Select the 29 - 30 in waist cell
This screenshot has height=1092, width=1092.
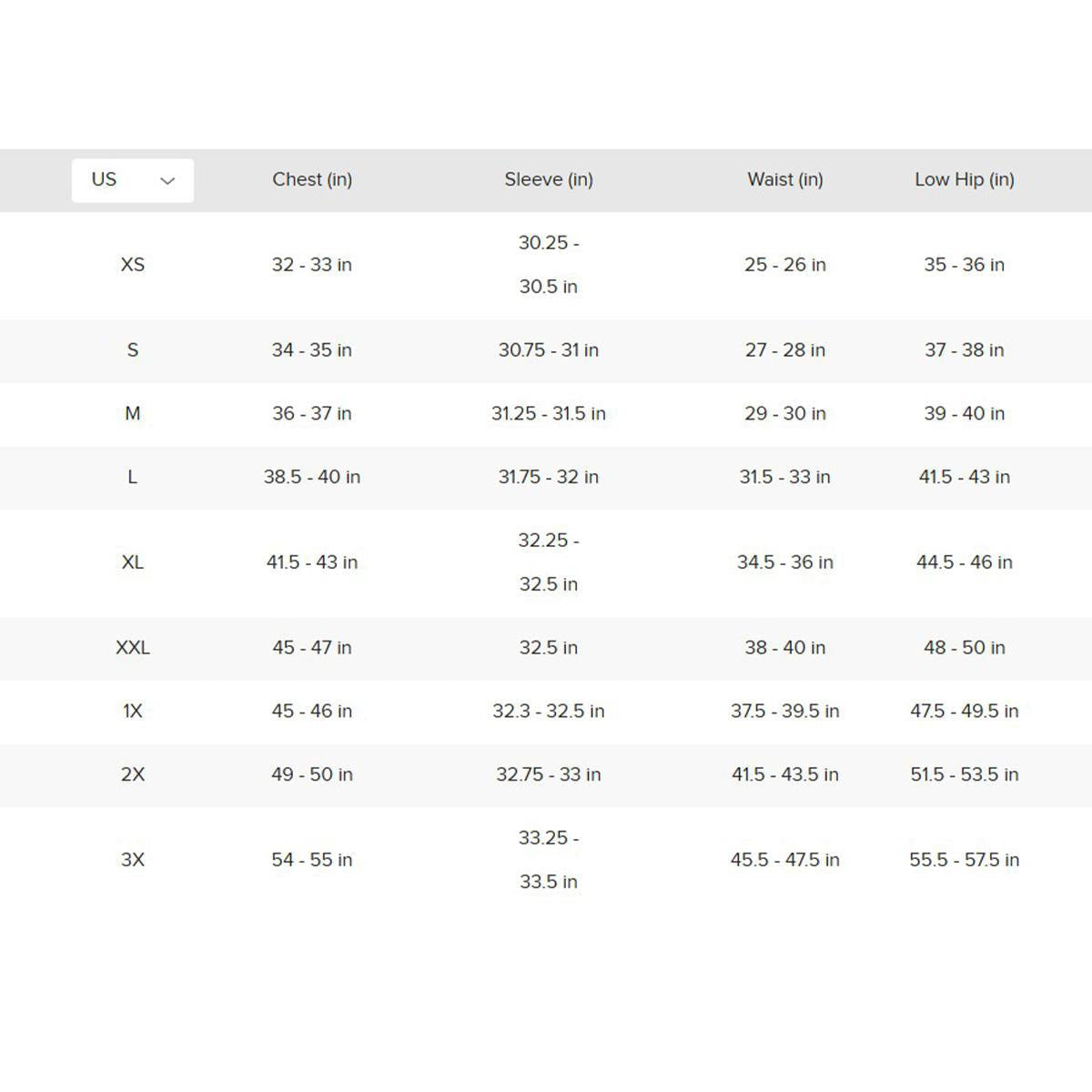coord(785,414)
